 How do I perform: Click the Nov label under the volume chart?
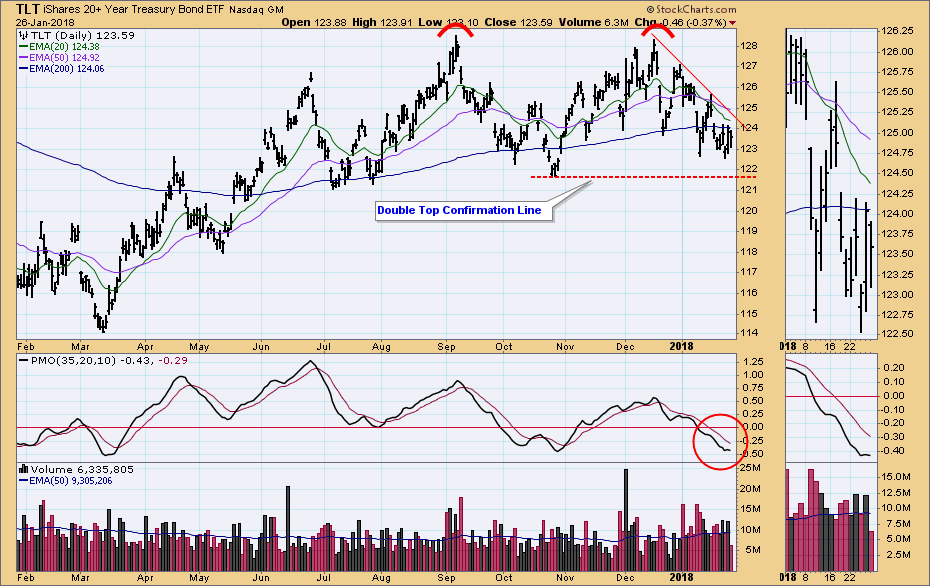[x=565, y=578]
